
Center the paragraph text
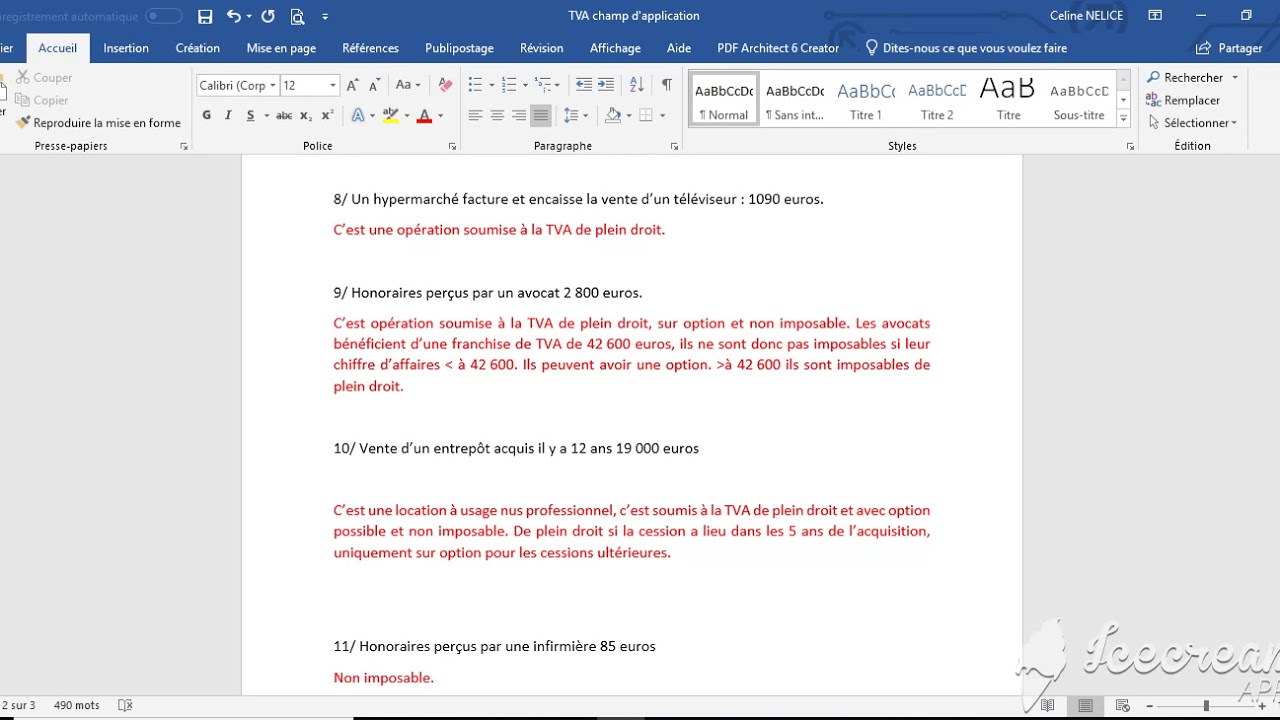click(497, 116)
